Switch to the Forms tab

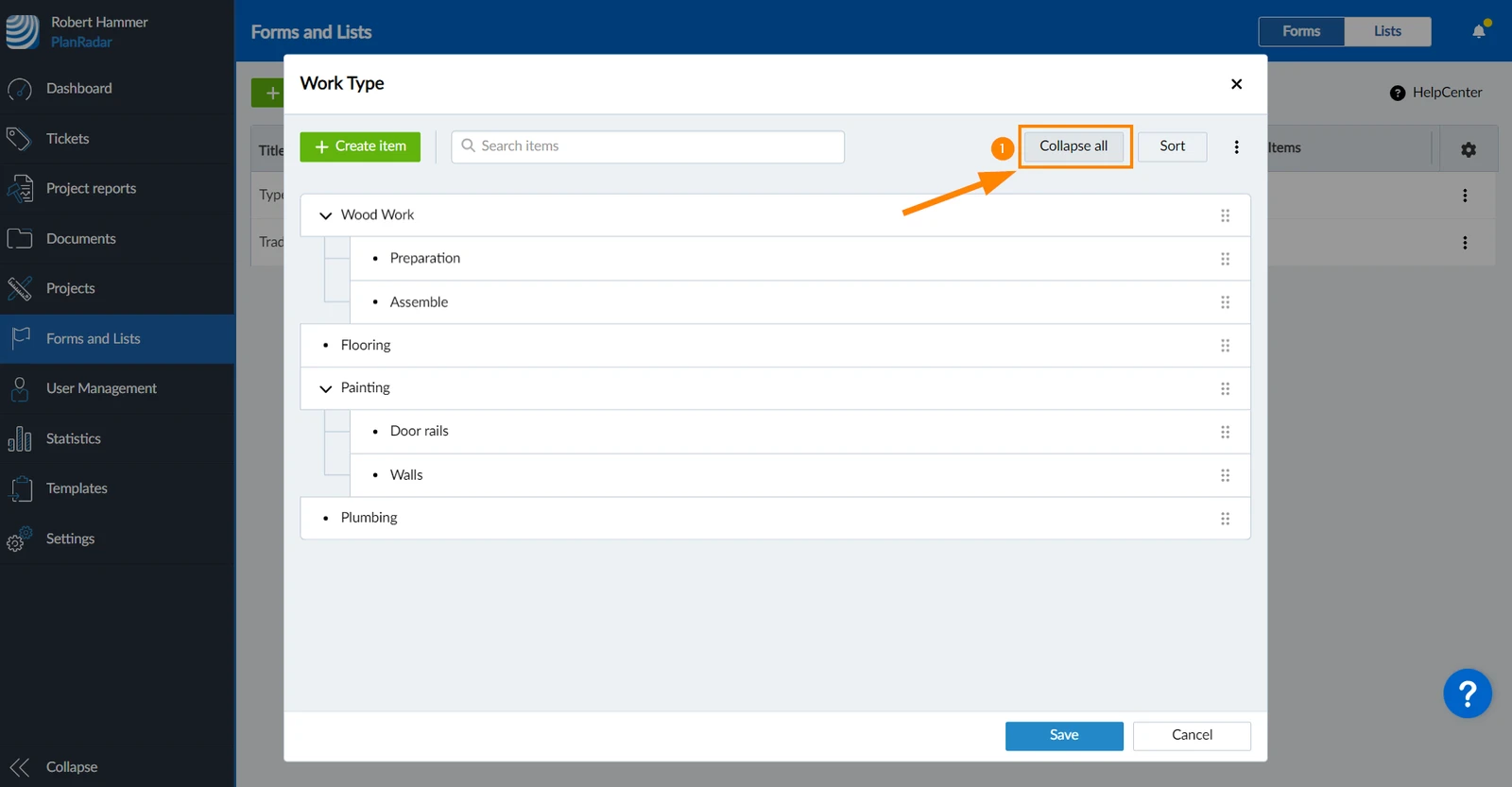[x=1301, y=31]
